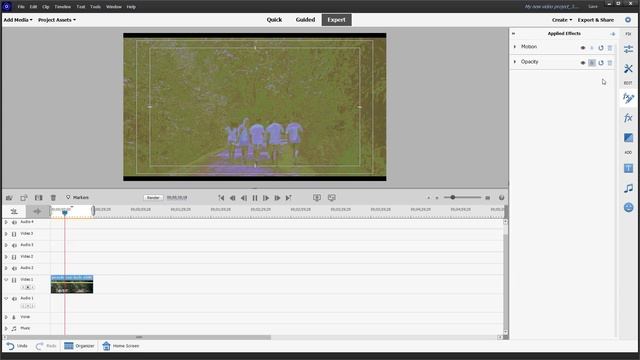
Task: Open the Clip menu
Action: 46,7
